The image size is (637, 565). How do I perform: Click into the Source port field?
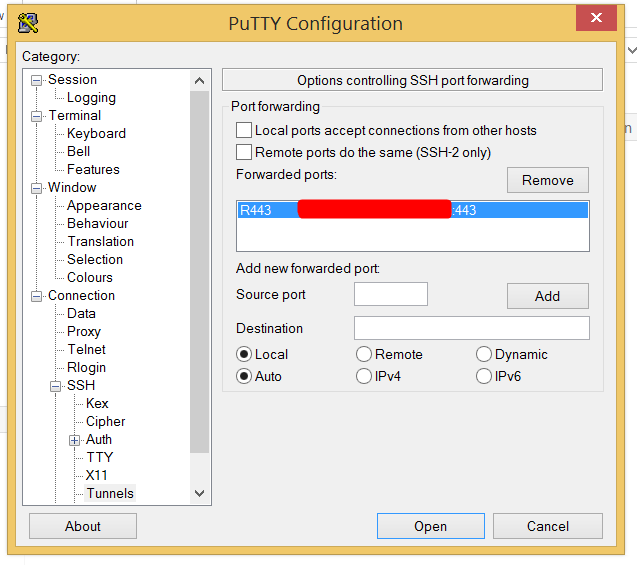click(x=390, y=294)
